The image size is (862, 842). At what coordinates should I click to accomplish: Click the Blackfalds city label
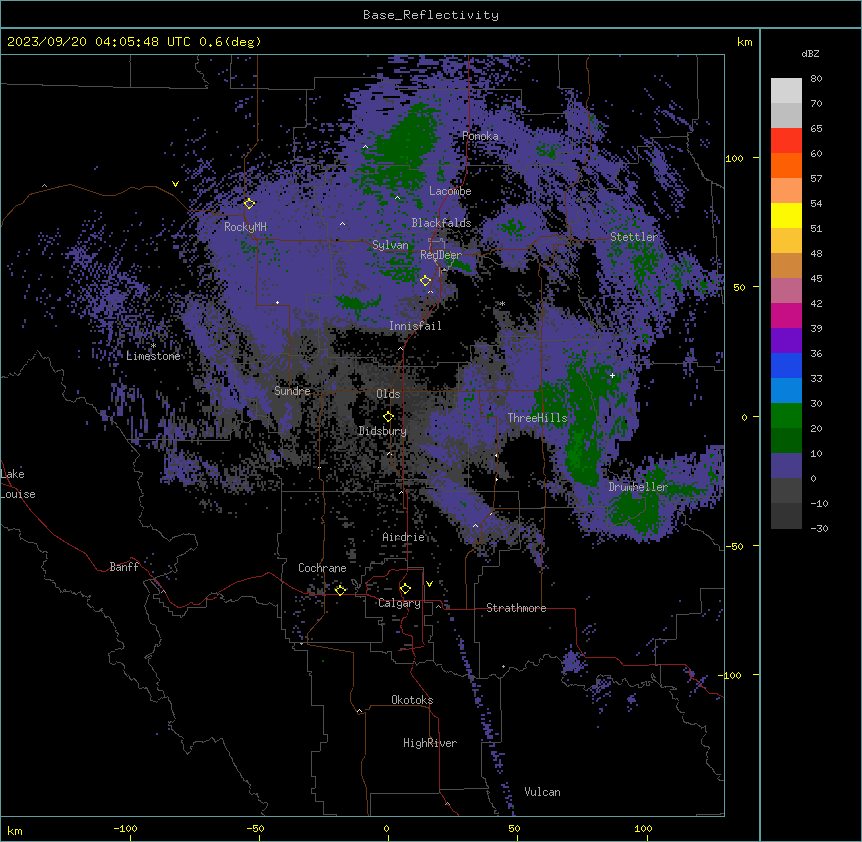coord(441,223)
